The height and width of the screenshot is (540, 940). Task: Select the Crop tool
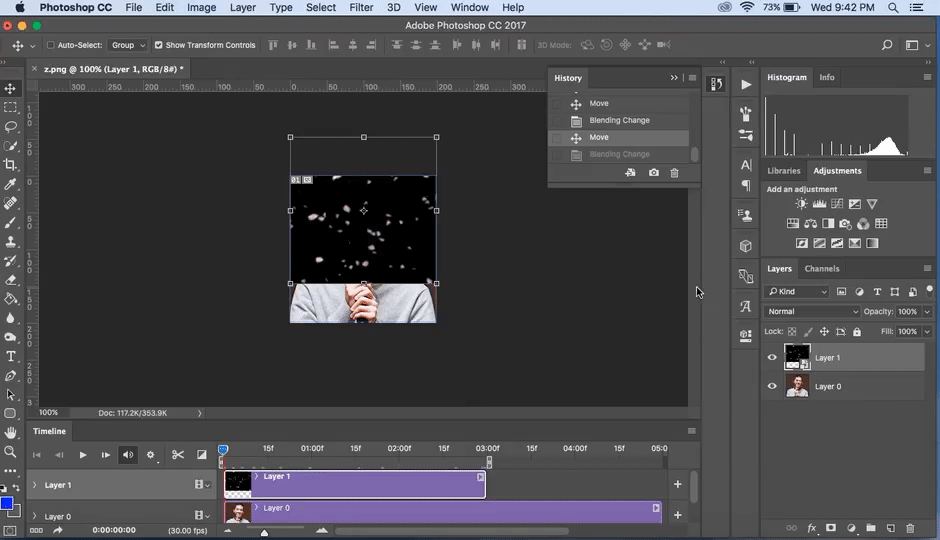coord(11,165)
